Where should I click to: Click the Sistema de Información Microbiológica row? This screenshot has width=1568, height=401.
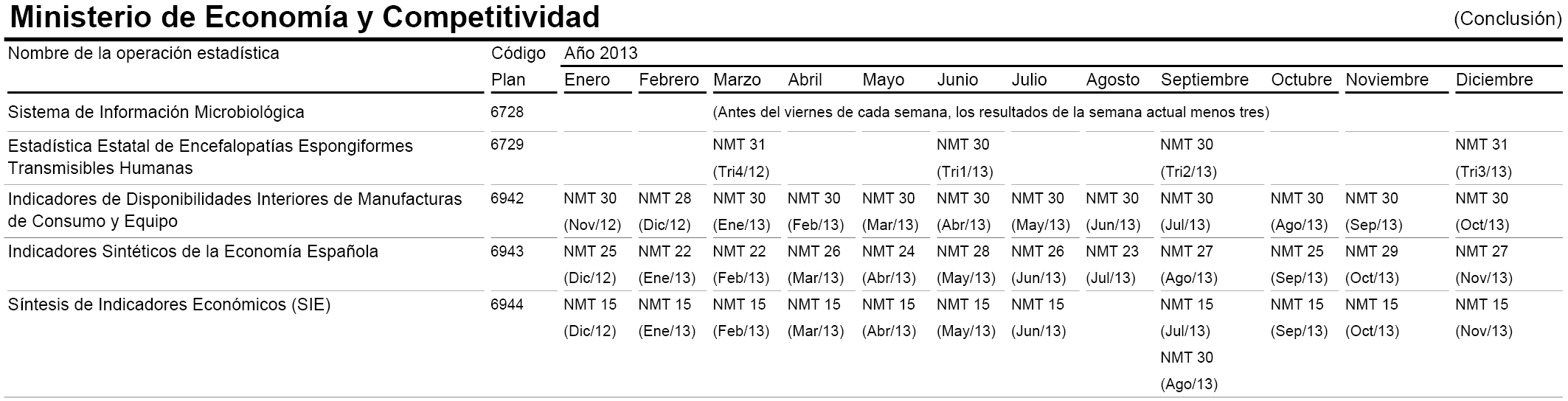[783, 113]
